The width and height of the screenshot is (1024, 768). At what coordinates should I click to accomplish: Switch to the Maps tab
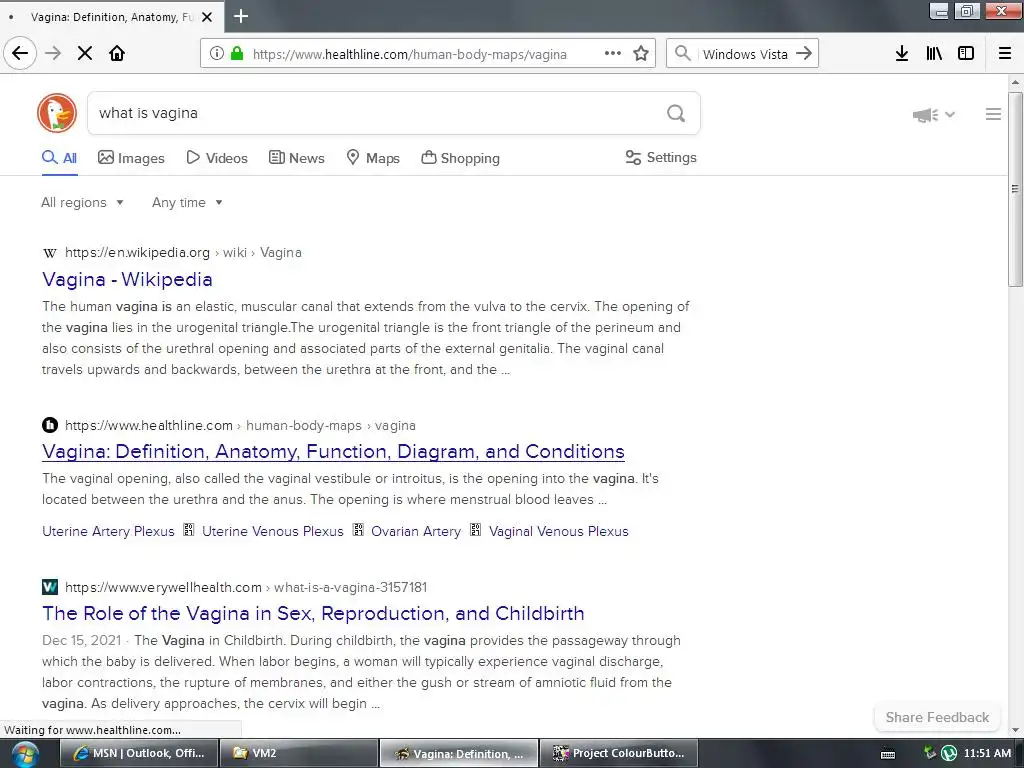click(373, 158)
